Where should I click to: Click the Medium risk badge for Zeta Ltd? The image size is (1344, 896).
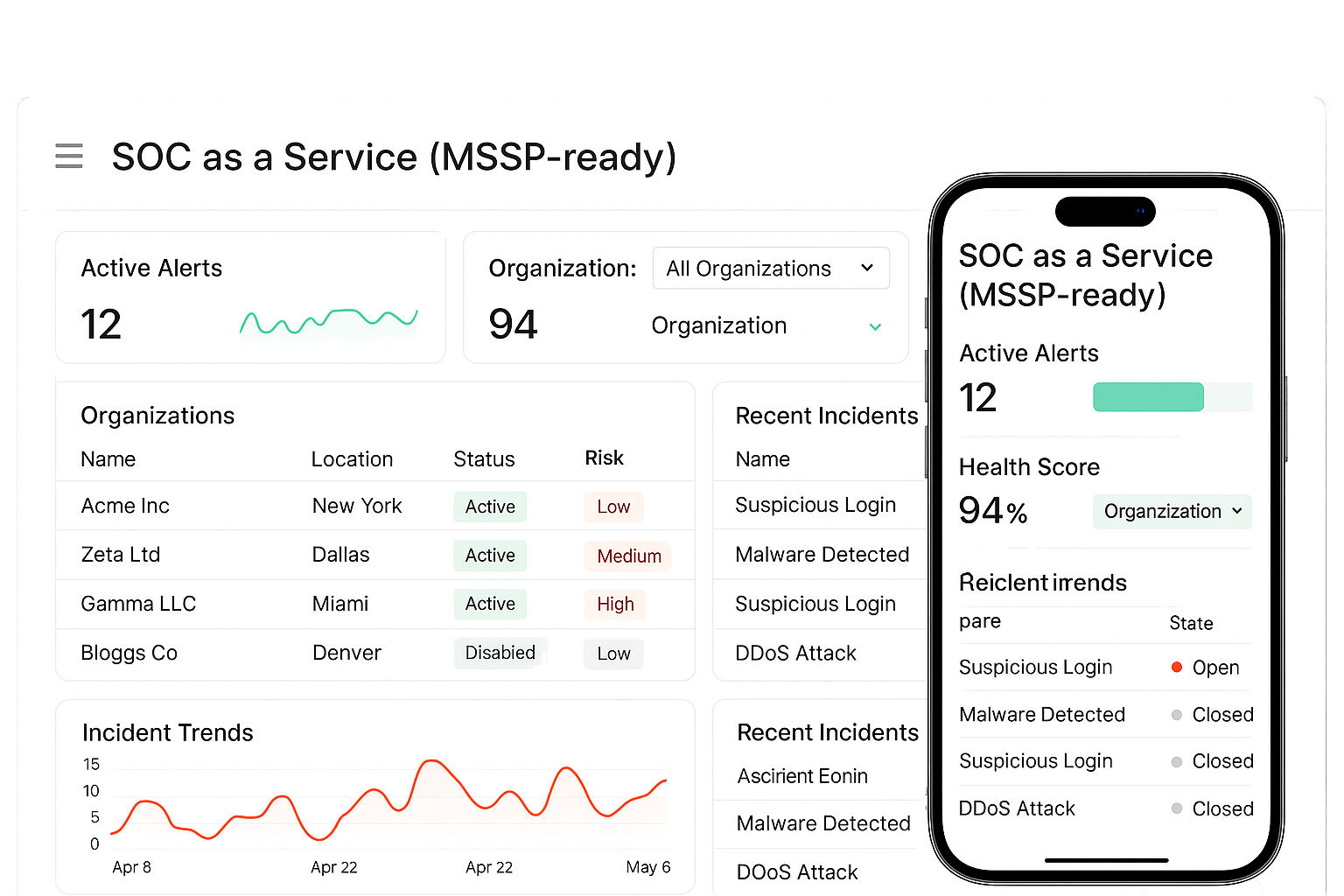pos(628,556)
